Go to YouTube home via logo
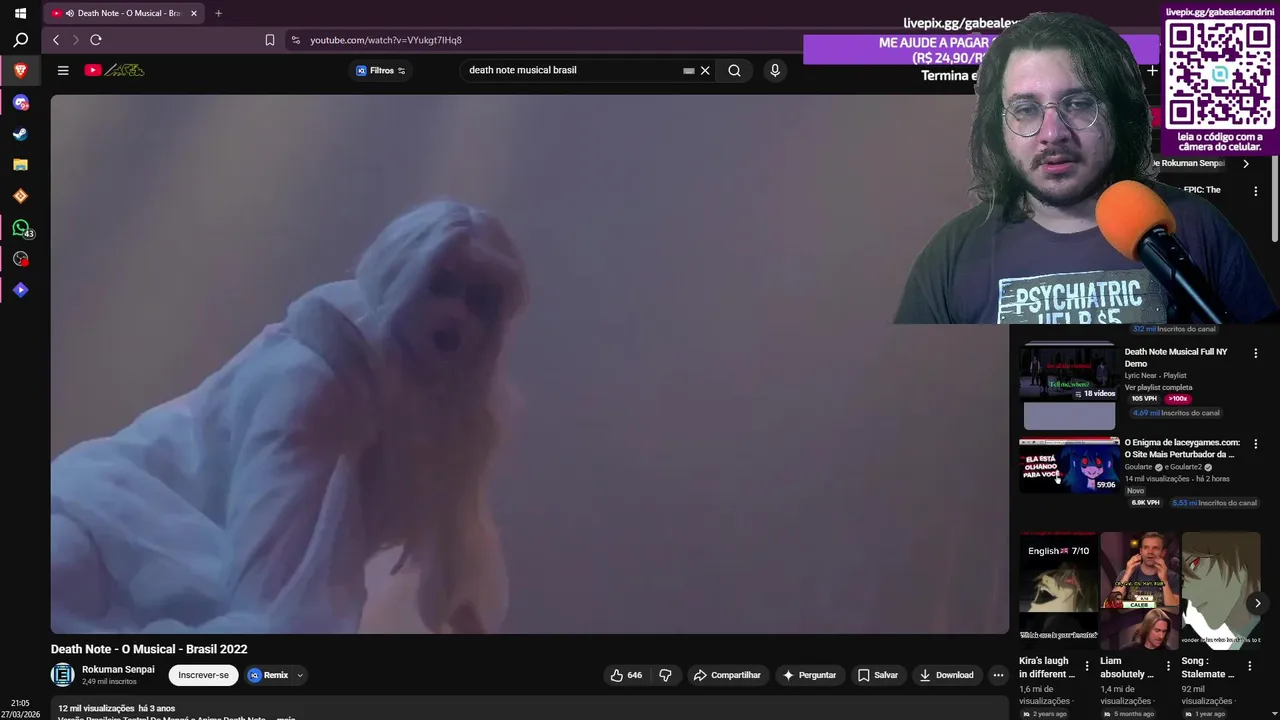 tap(114, 70)
